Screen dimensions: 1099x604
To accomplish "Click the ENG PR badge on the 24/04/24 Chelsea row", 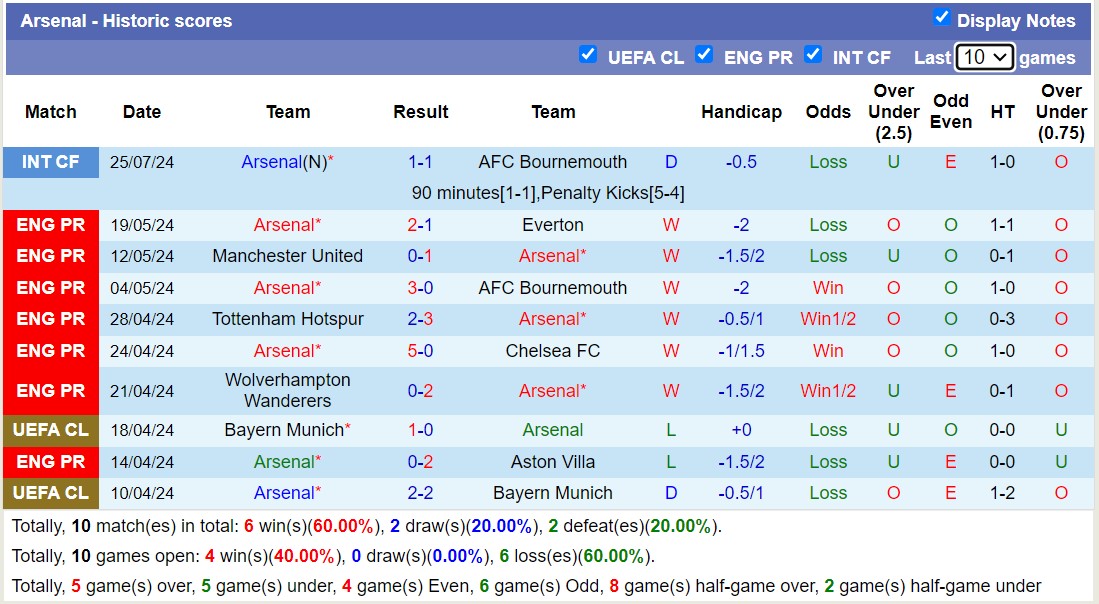I will pyautogui.click(x=50, y=350).
